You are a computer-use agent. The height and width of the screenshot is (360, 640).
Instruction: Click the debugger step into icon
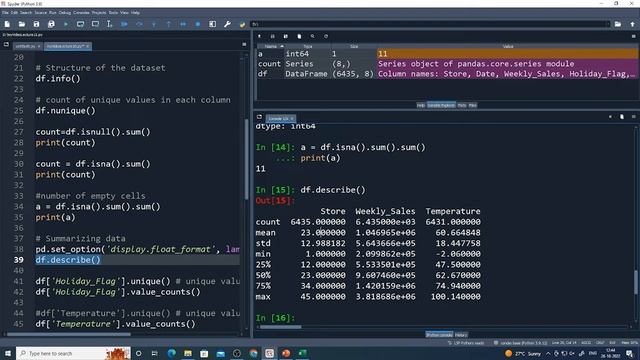tap(154, 24)
